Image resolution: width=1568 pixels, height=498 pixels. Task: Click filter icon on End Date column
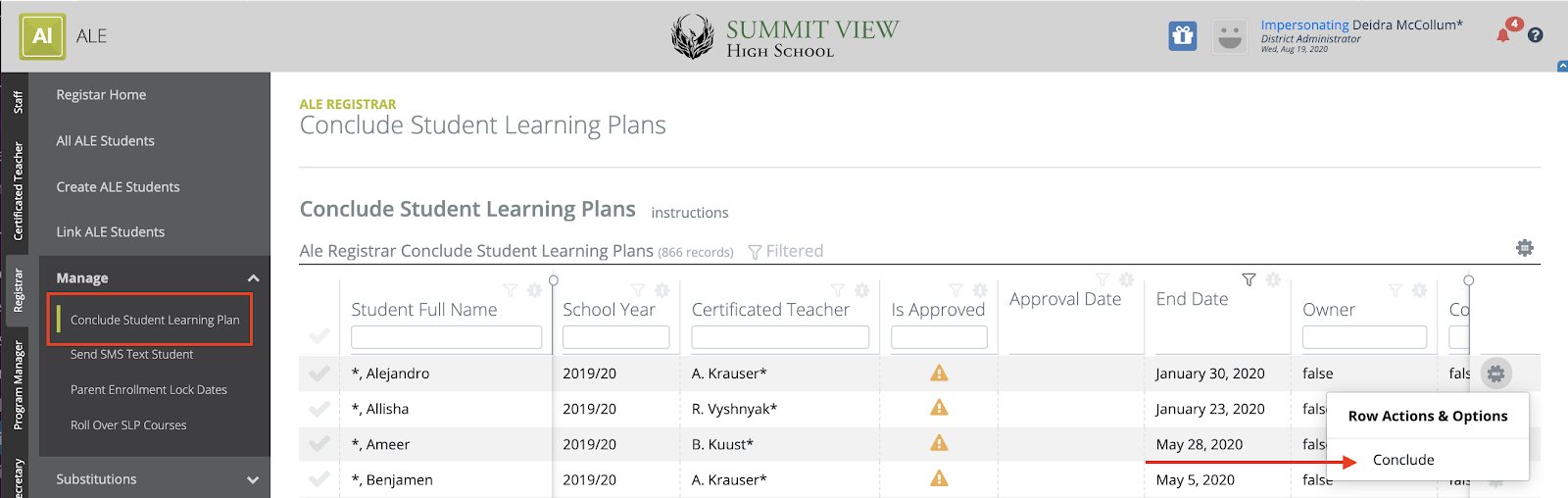pos(1249,280)
